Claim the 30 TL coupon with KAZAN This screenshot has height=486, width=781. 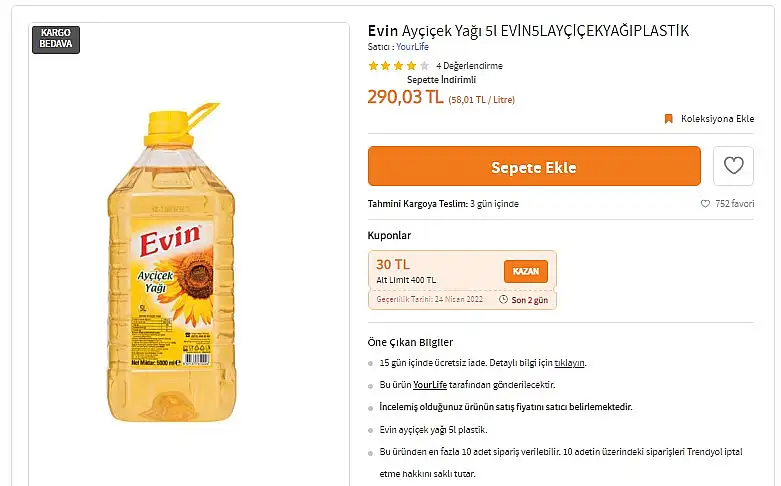[x=525, y=271]
